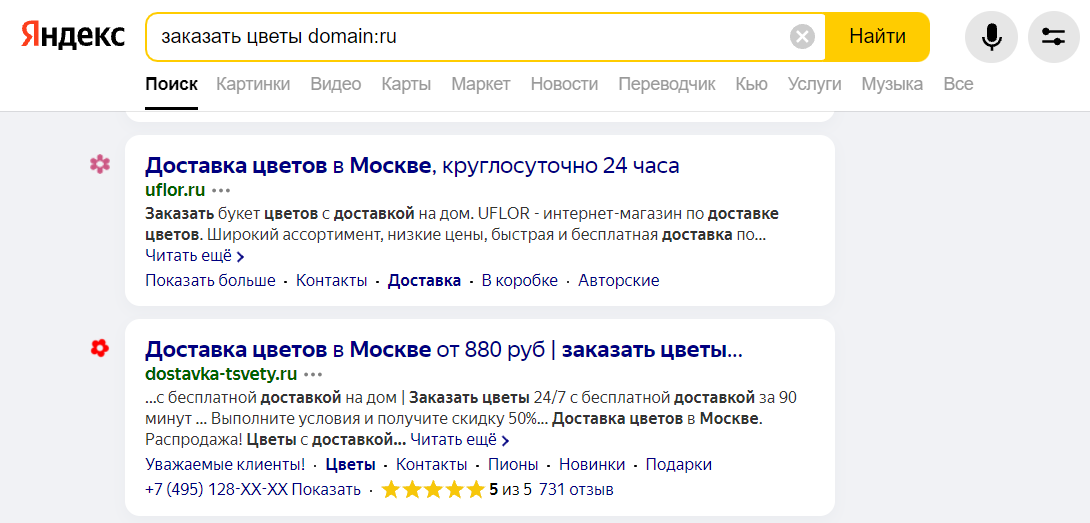Viewport: 1090px width, 523px height.
Task: Reveal the phone number +7 (495) 128-XX-XX Показать
Action: coord(253,490)
